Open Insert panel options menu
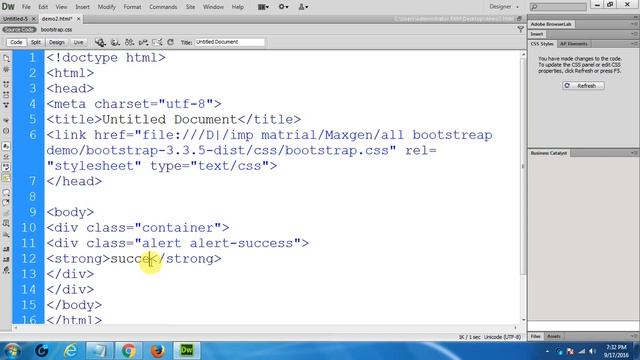 coord(633,34)
